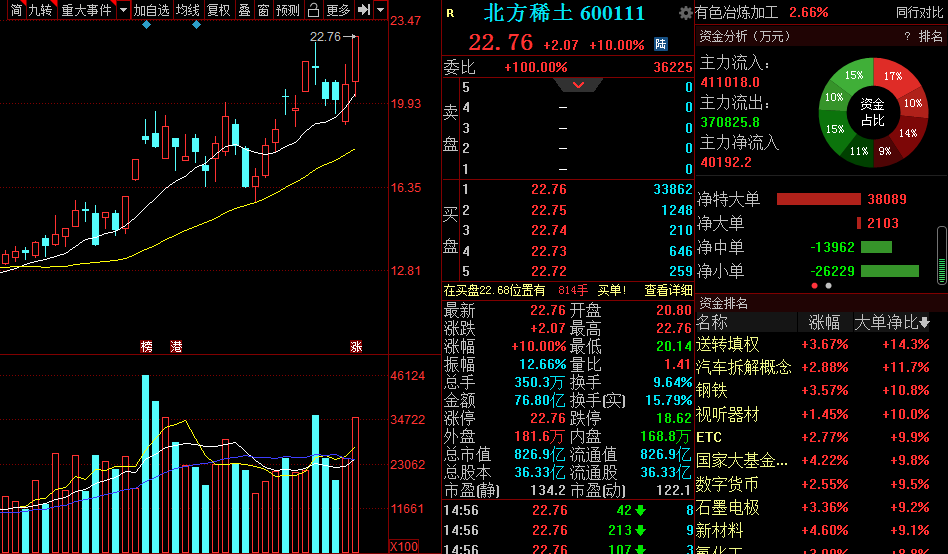Viewport: 948px width, 554px height.
Task: Click the green down arrow beside volume 42
Action: [641, 510]
